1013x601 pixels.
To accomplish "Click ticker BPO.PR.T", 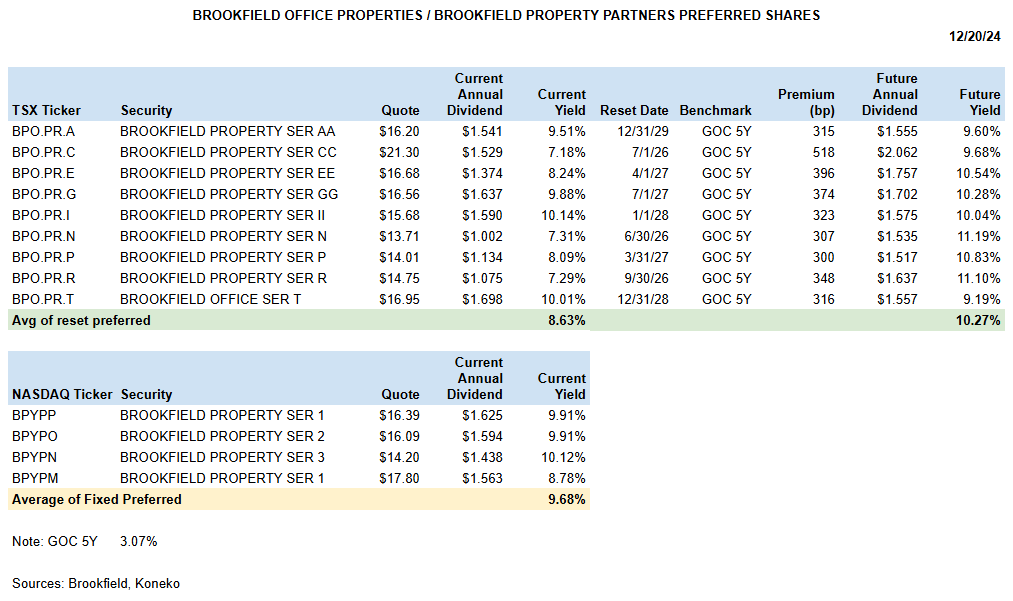I will click(x=43, y=299).
